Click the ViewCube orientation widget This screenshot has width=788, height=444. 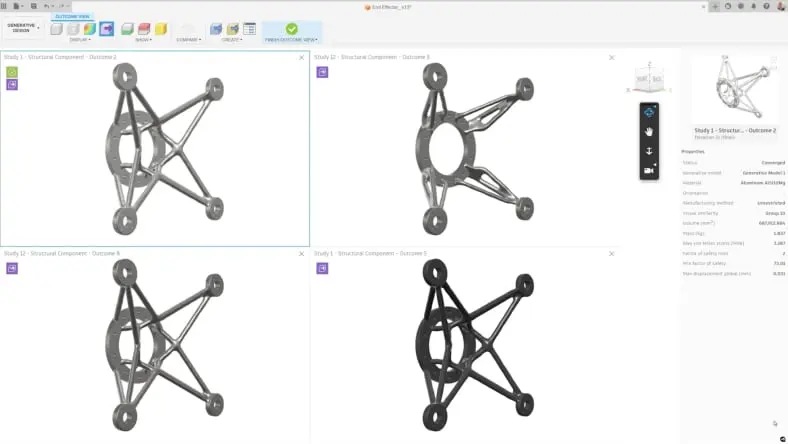coord(649,78)
